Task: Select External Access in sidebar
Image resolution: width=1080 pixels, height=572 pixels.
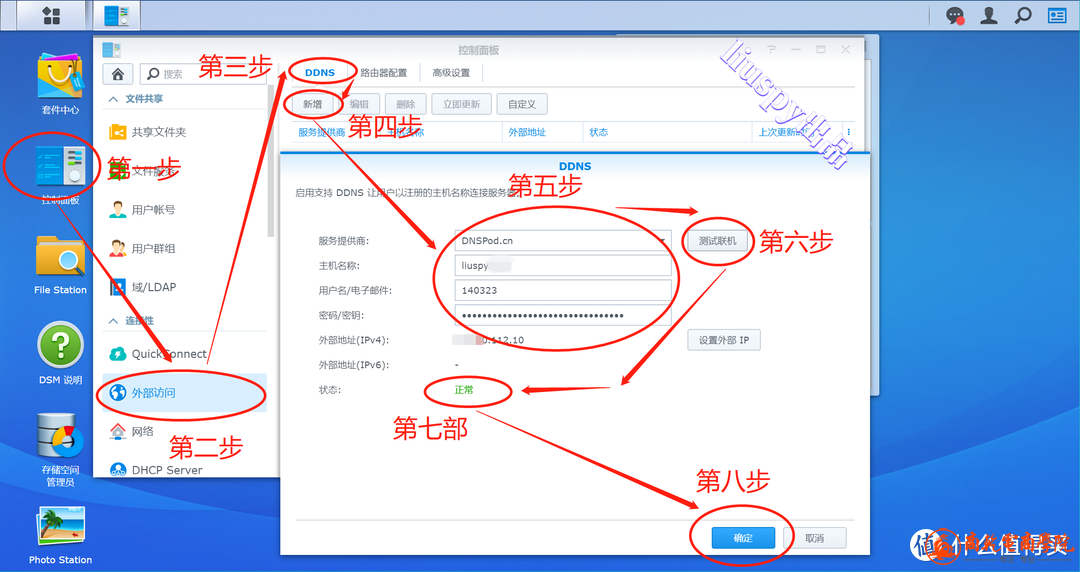Action: coord(183,393)
